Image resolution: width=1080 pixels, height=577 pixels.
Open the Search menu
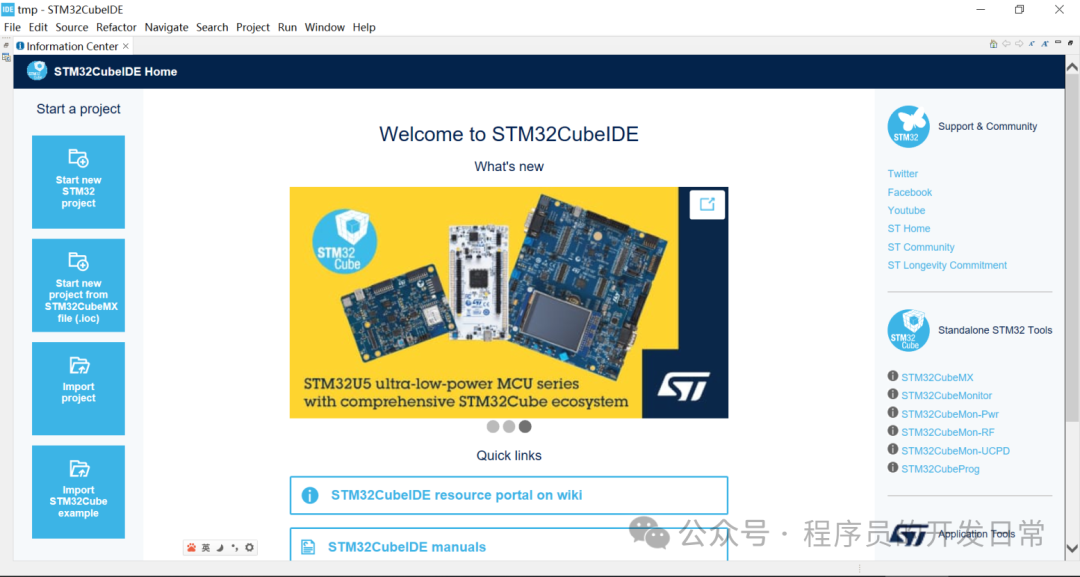211,27
